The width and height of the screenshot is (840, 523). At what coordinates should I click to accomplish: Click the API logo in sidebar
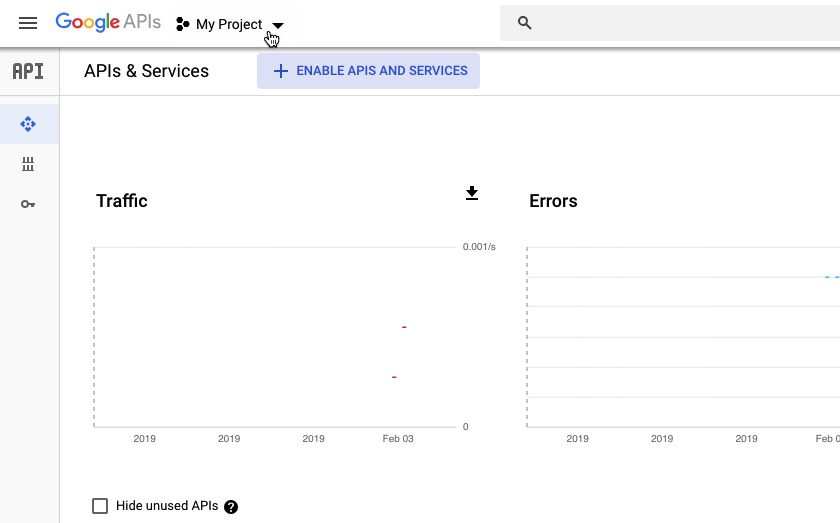pos(28,71)
